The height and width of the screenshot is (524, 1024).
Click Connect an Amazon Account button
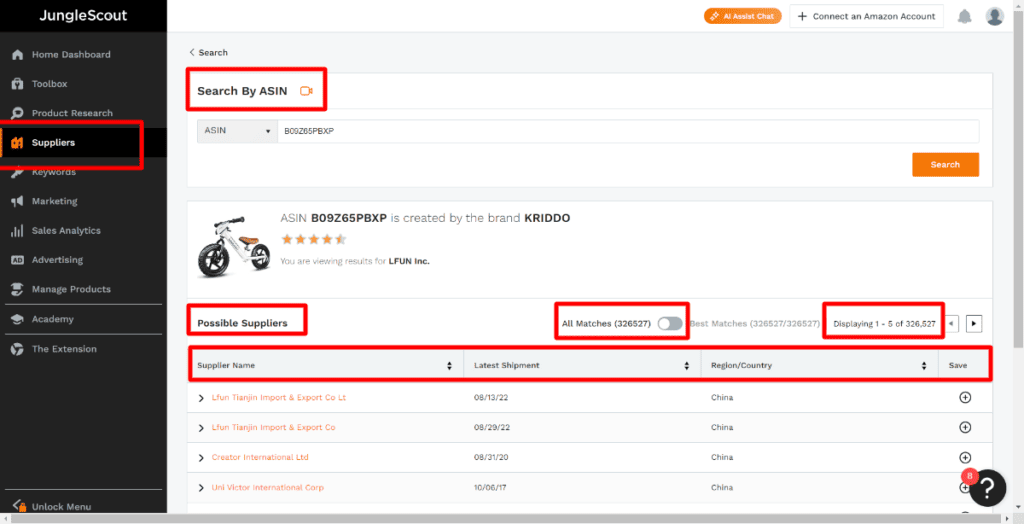[867, 16]
